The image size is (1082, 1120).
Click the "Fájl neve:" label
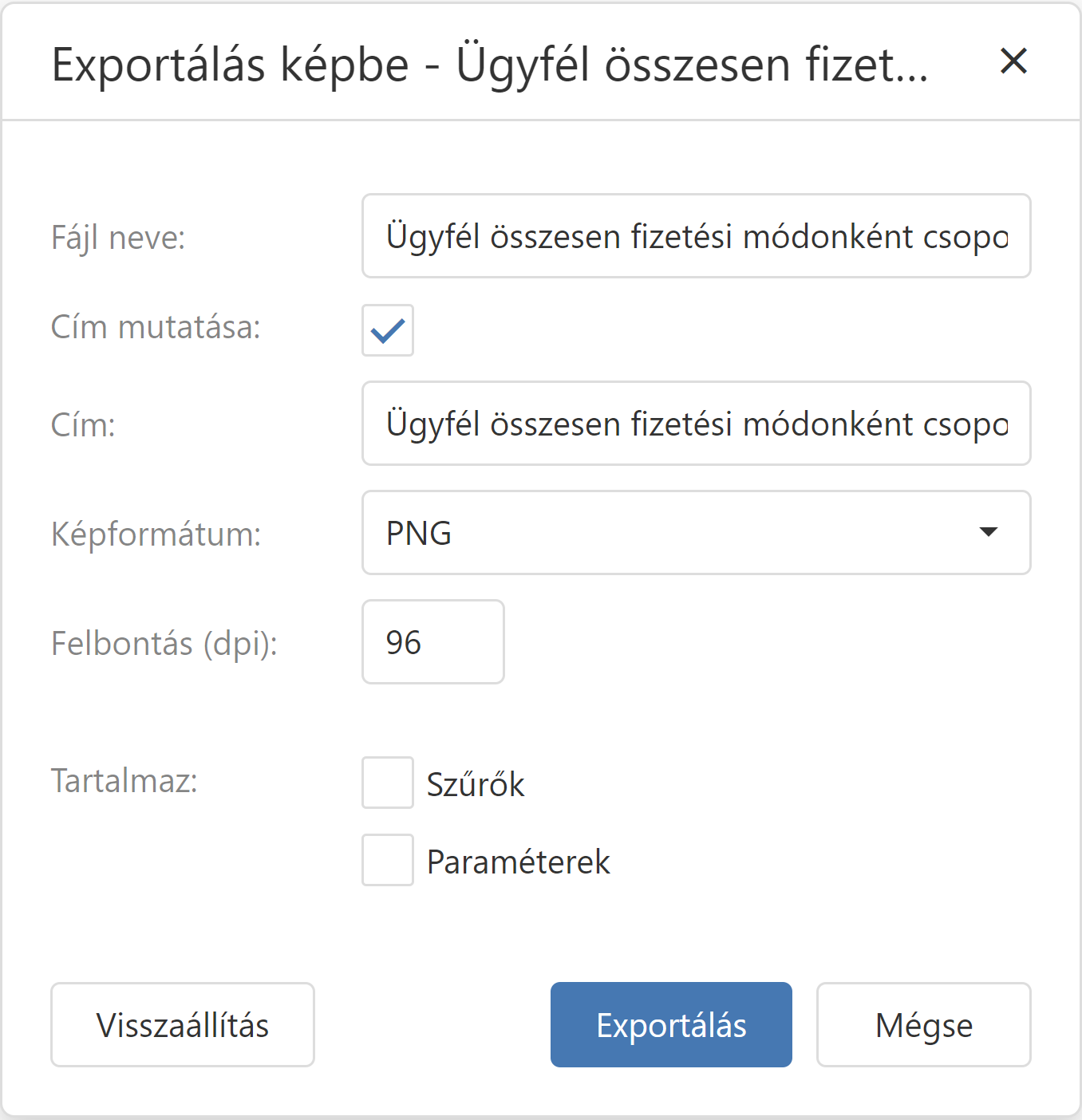pyautogui.click(x=118, y=238)
